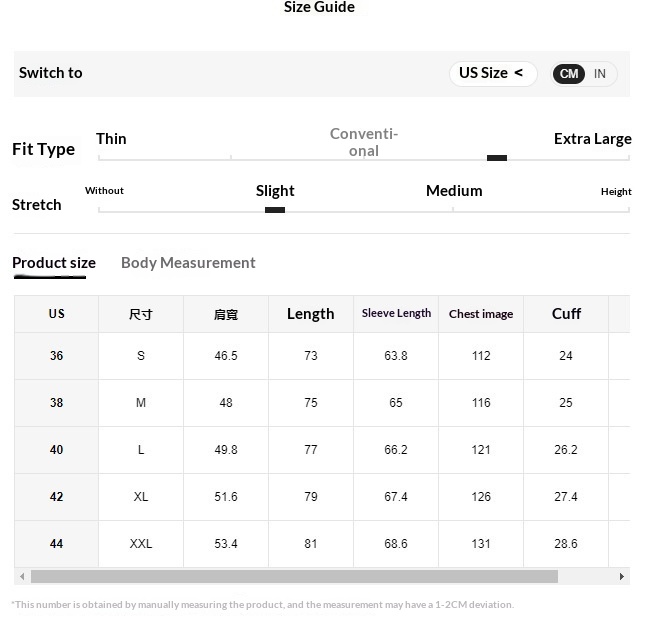The image size is (656, 620).
Task: Select the XL size cell
Action: coord(141,497)
